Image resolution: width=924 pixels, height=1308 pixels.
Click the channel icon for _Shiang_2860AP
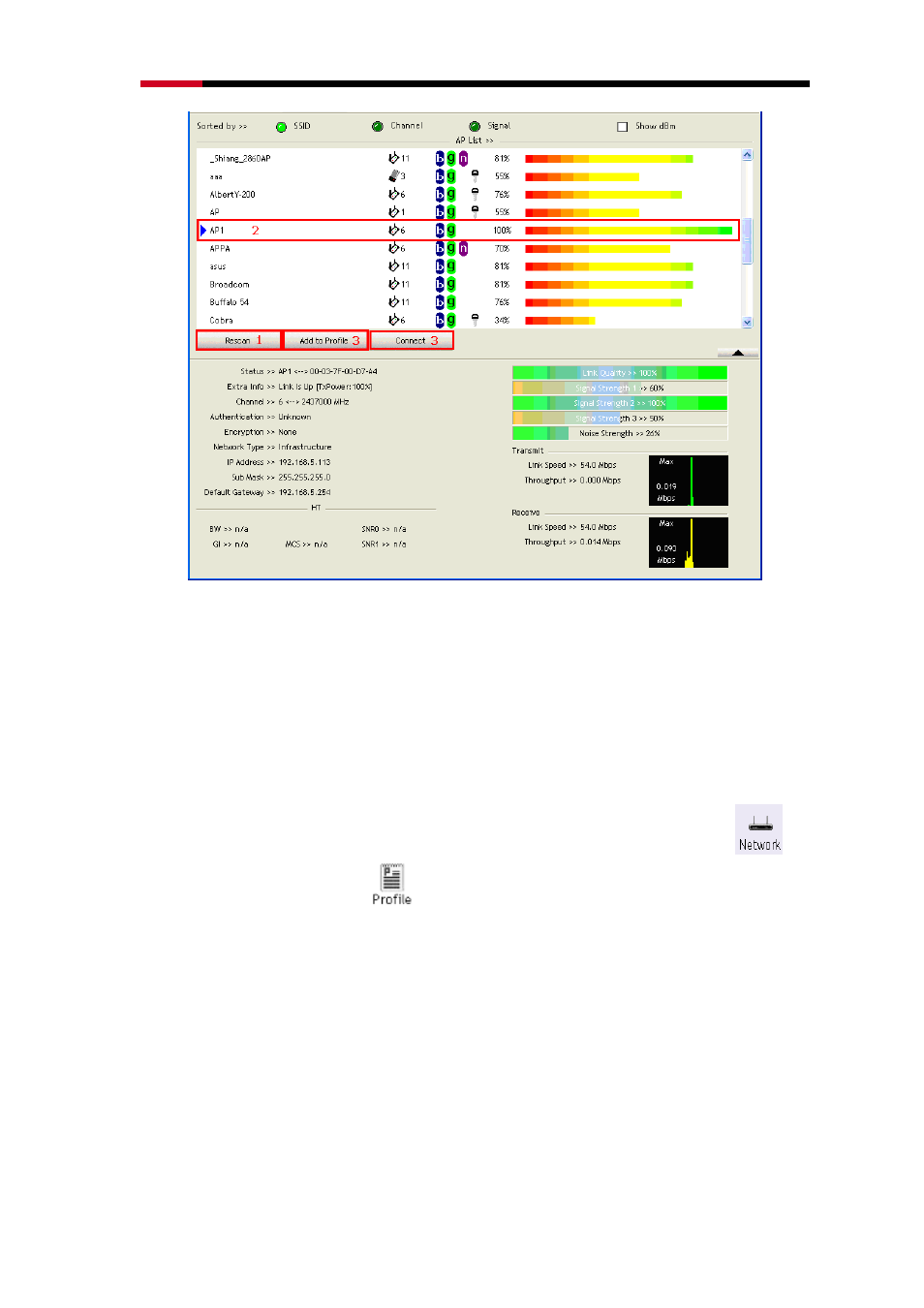tap(393, 158)
